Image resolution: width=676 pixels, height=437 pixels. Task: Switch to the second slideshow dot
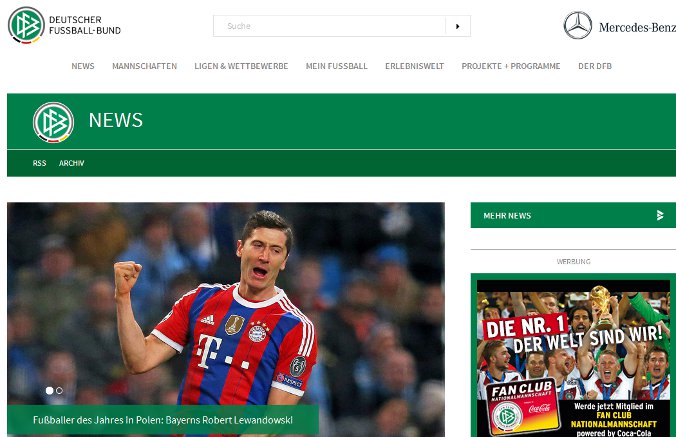pos(59,390)
